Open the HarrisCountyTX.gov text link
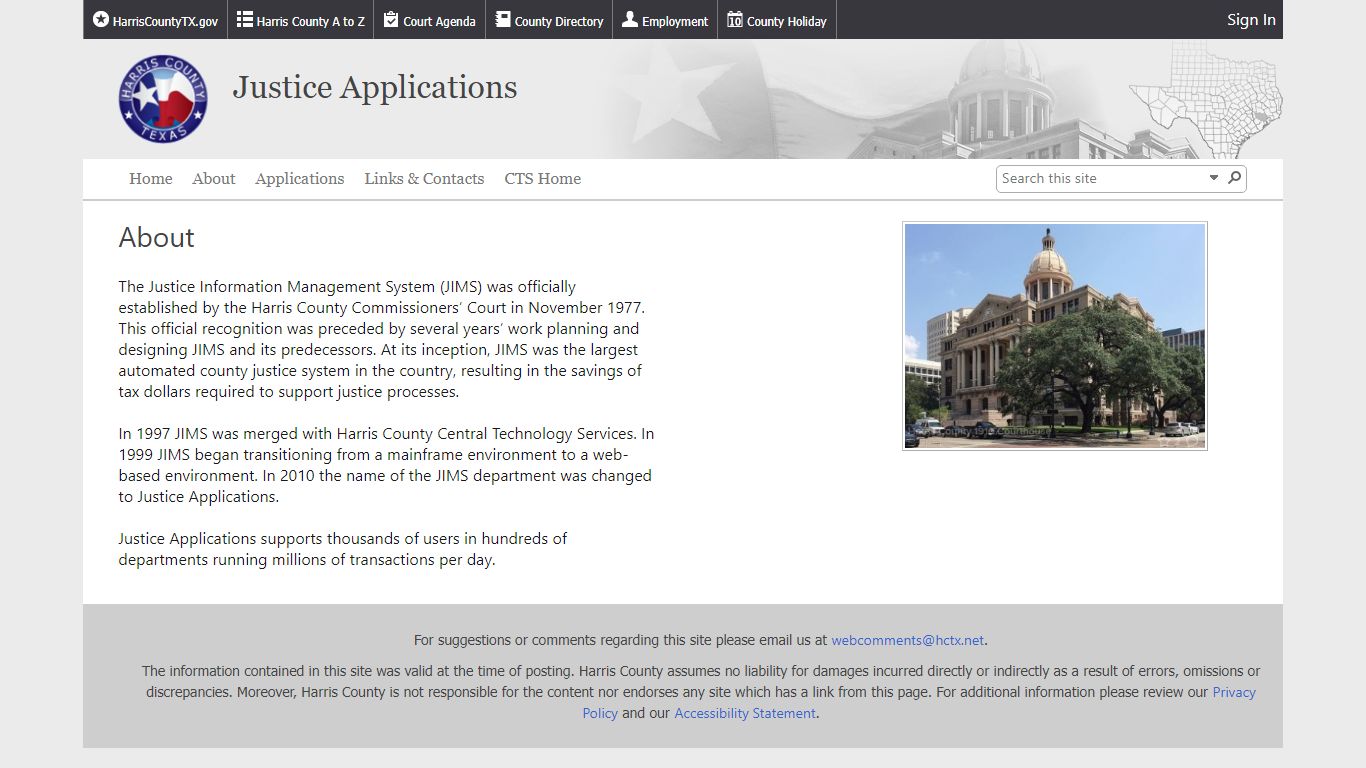This screenshot has width=1366, height=768. (165, 21)
